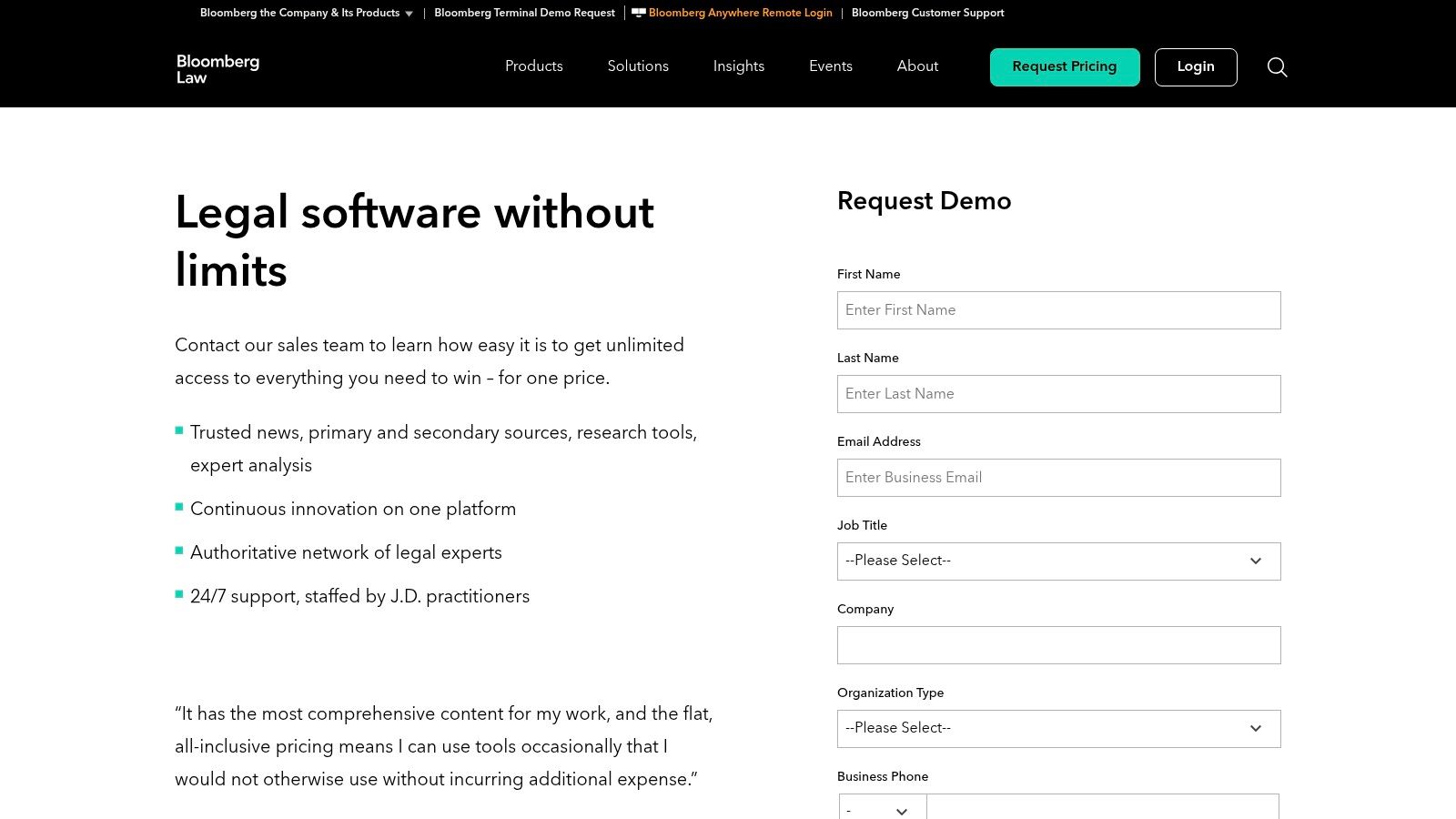The height and width of the screenshot is (819, 1456).
Task: Click the Bloomberg Anywhere terminal icon
Action: coord(639,13)
